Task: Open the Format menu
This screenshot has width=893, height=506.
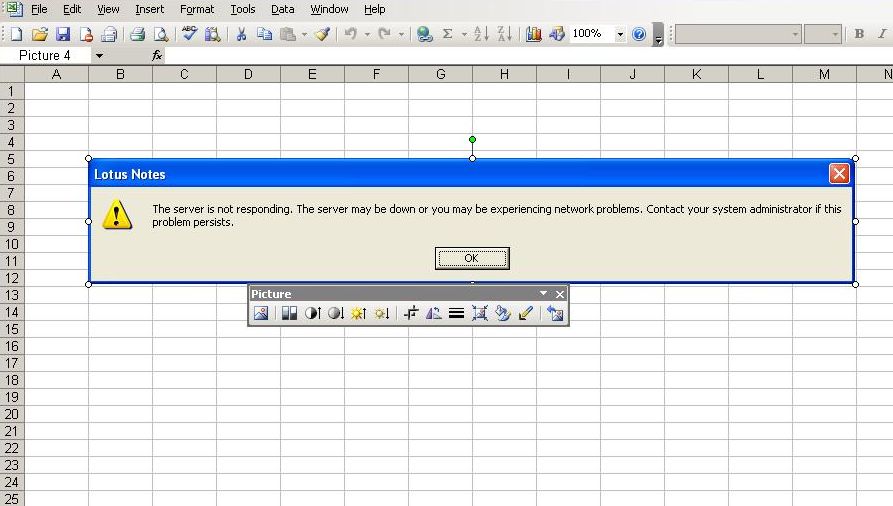Action: point(197,9)
